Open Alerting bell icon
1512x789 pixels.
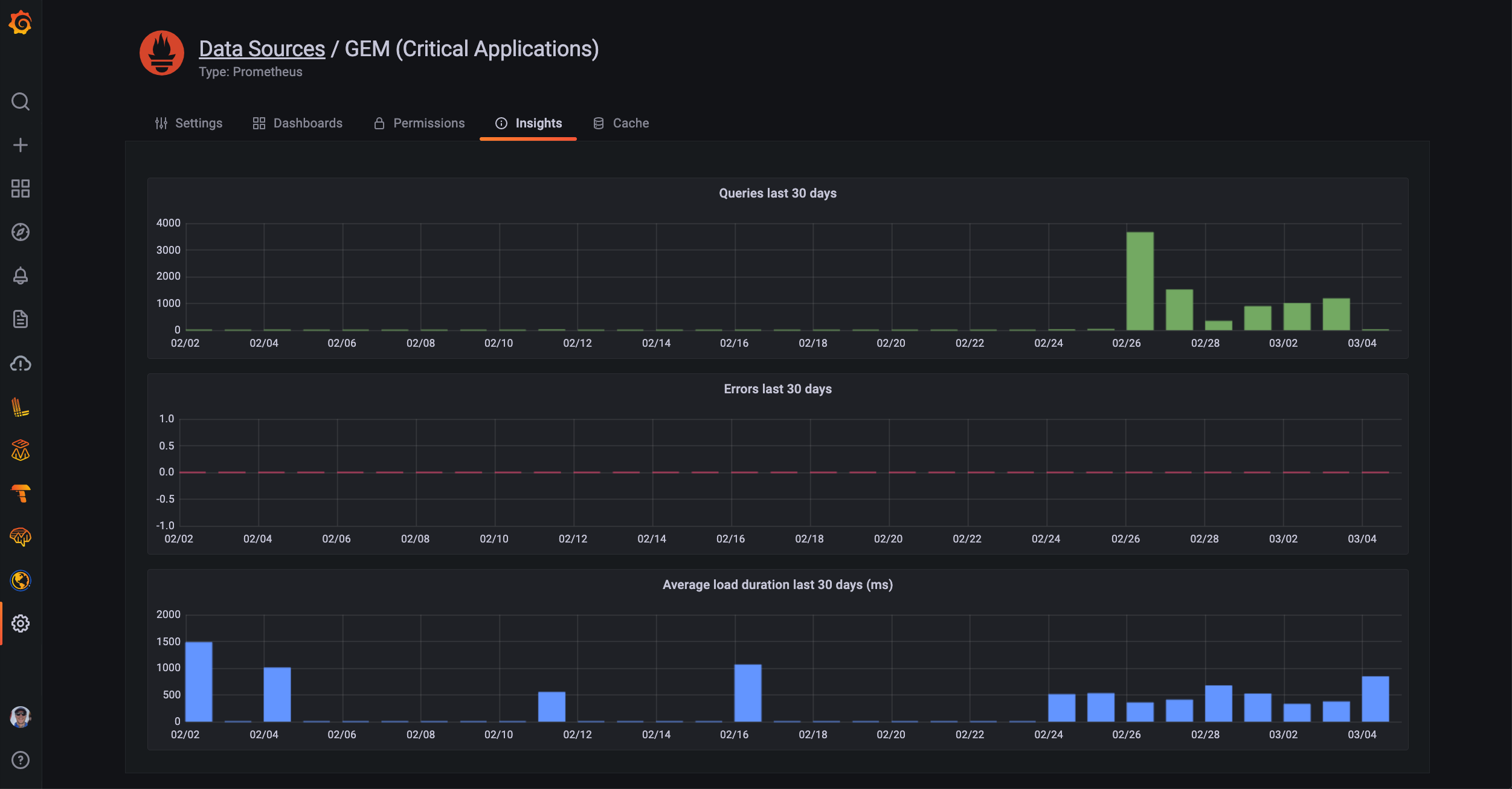tap(21, 275)
